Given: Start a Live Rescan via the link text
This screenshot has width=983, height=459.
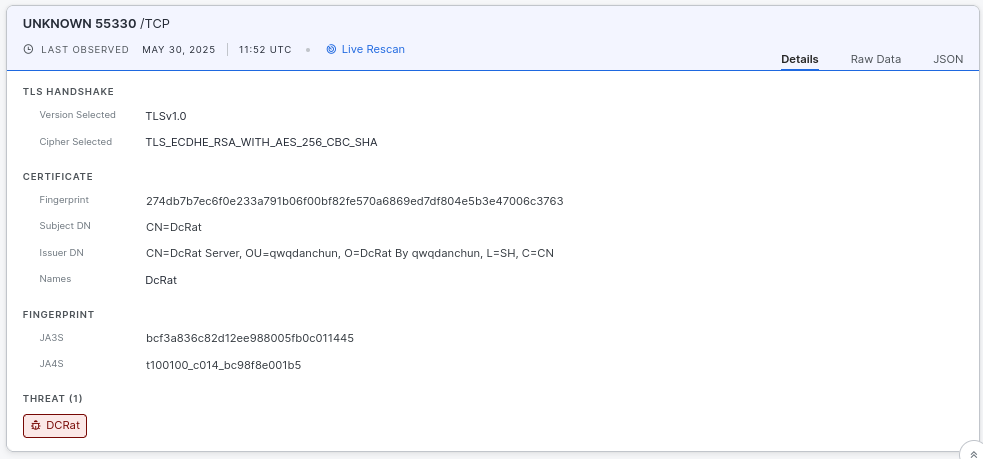Looking at the screenshot, I should [x=373, y=49].
